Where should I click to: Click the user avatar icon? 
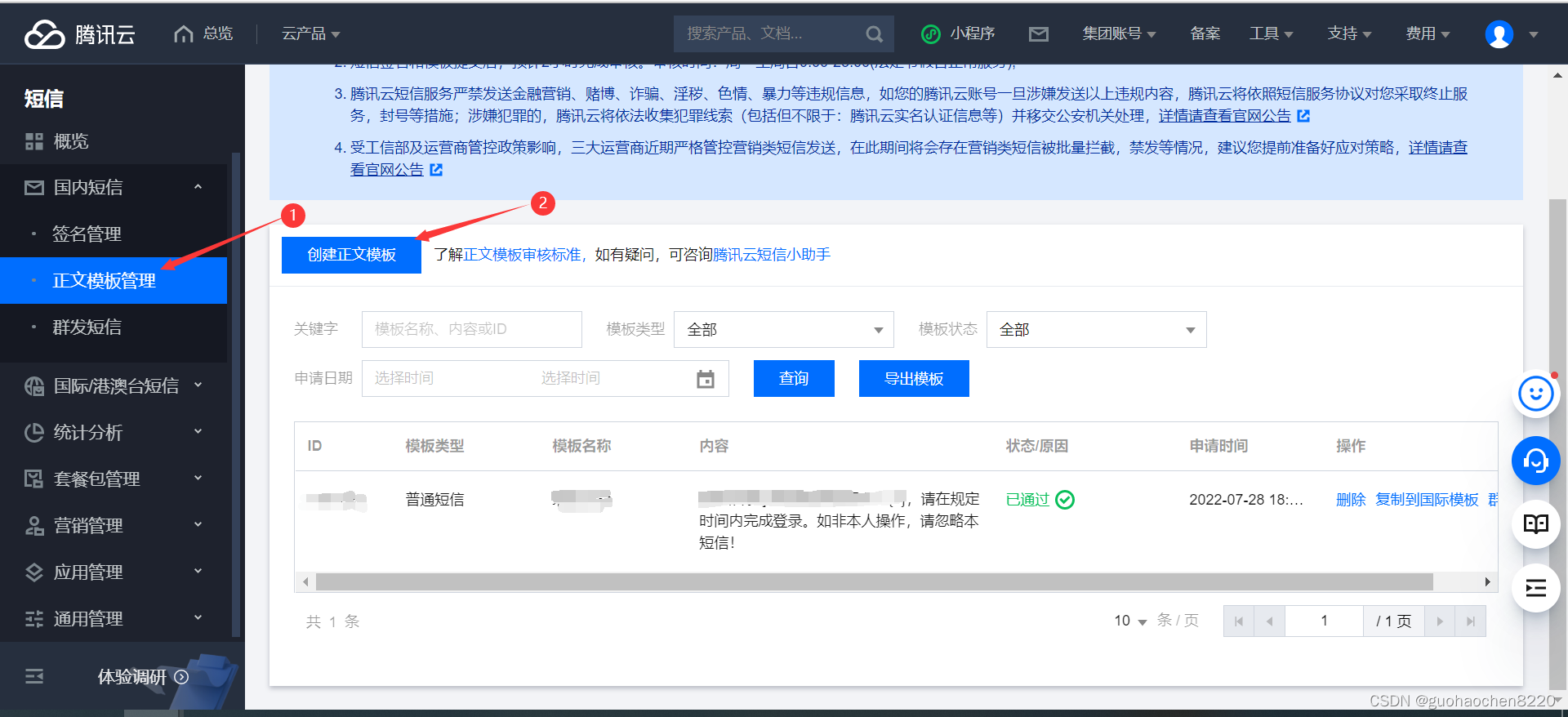click(x=1499, y=34)
